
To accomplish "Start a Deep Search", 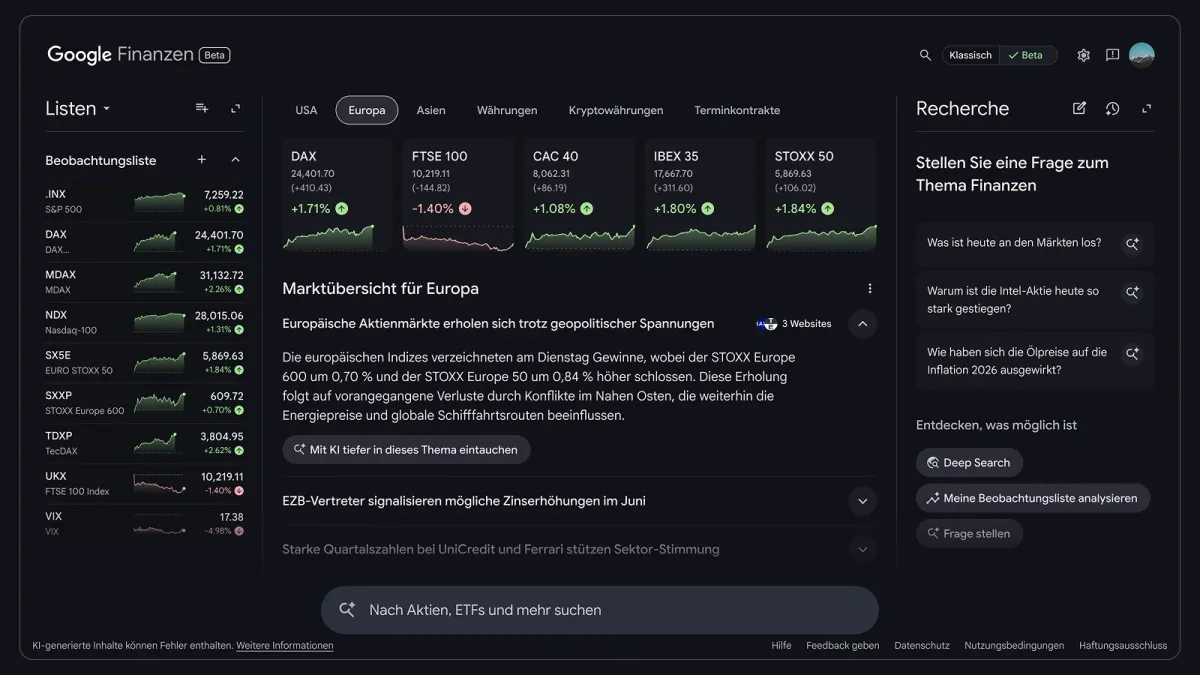I will [969, 463].
